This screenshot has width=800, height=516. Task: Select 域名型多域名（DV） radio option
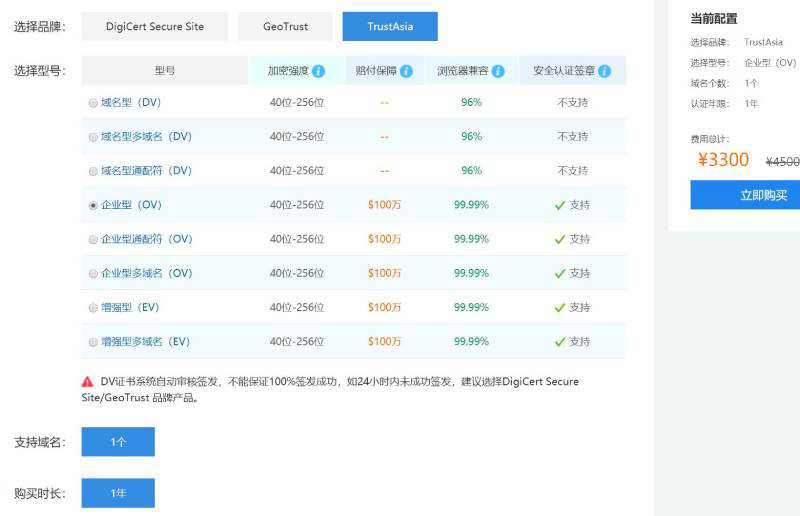tap(94, 137)
